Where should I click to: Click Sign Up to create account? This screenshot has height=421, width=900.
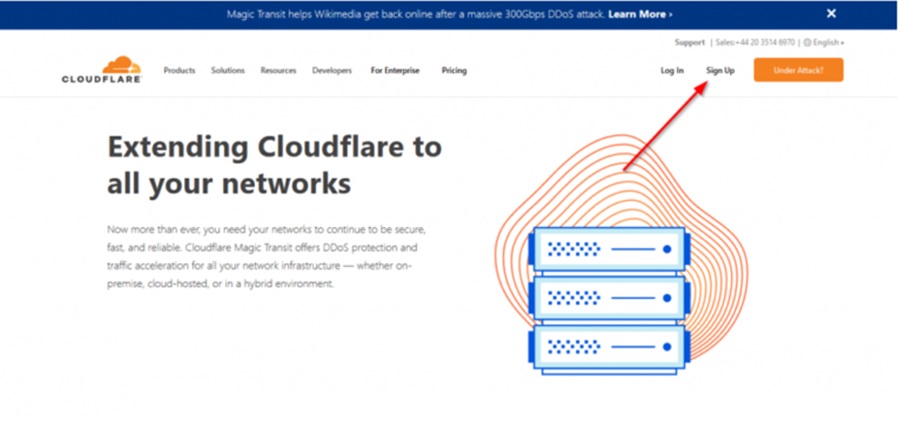pos(720,71)
